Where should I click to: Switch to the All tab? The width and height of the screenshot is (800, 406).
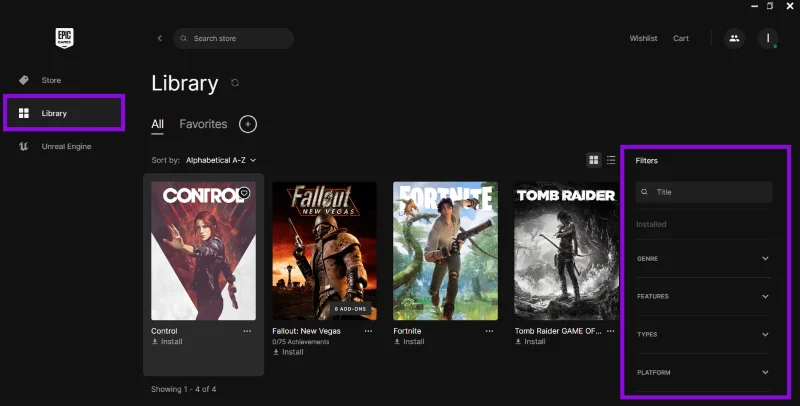[157, 124]
